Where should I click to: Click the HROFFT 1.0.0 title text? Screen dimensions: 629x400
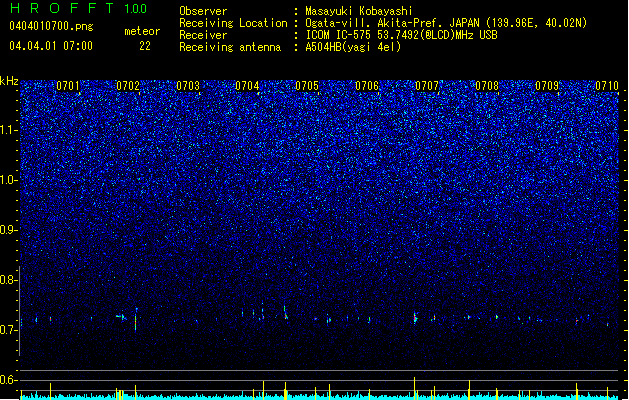click(x=79, y=8)
